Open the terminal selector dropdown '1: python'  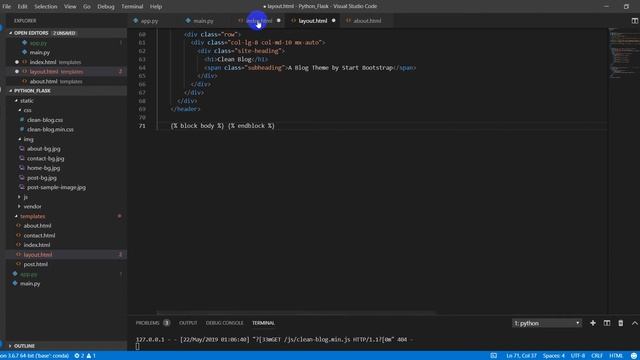547,323
